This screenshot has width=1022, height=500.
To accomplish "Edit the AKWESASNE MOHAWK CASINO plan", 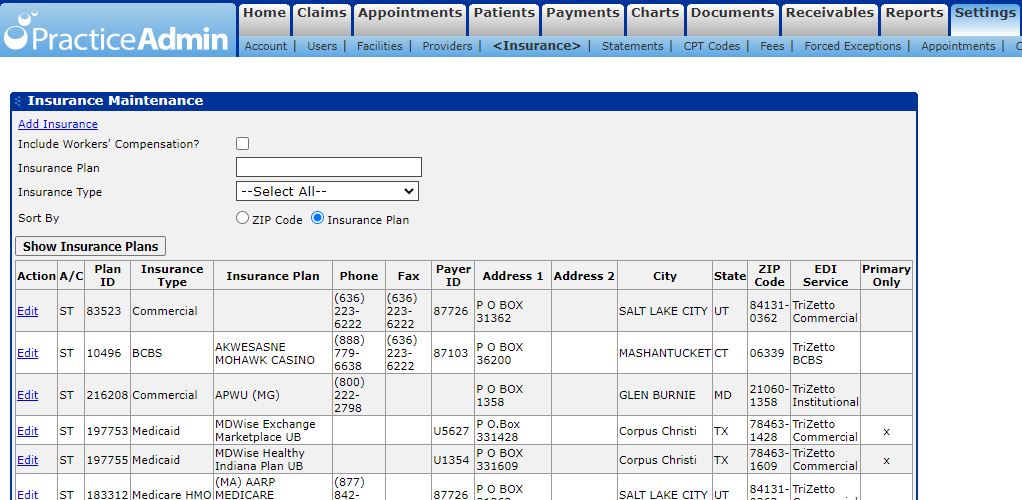I will pos(27,353).
